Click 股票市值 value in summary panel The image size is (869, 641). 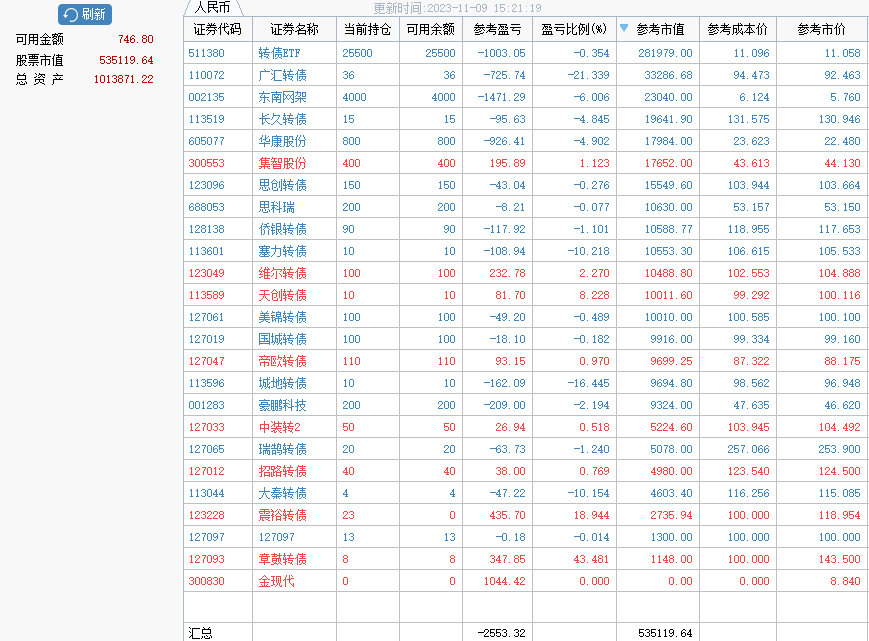(126, 60)
